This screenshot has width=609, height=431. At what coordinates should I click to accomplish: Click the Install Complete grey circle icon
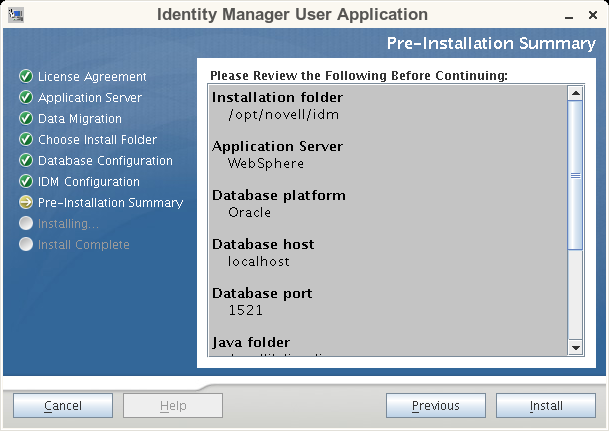pos(26,245)
